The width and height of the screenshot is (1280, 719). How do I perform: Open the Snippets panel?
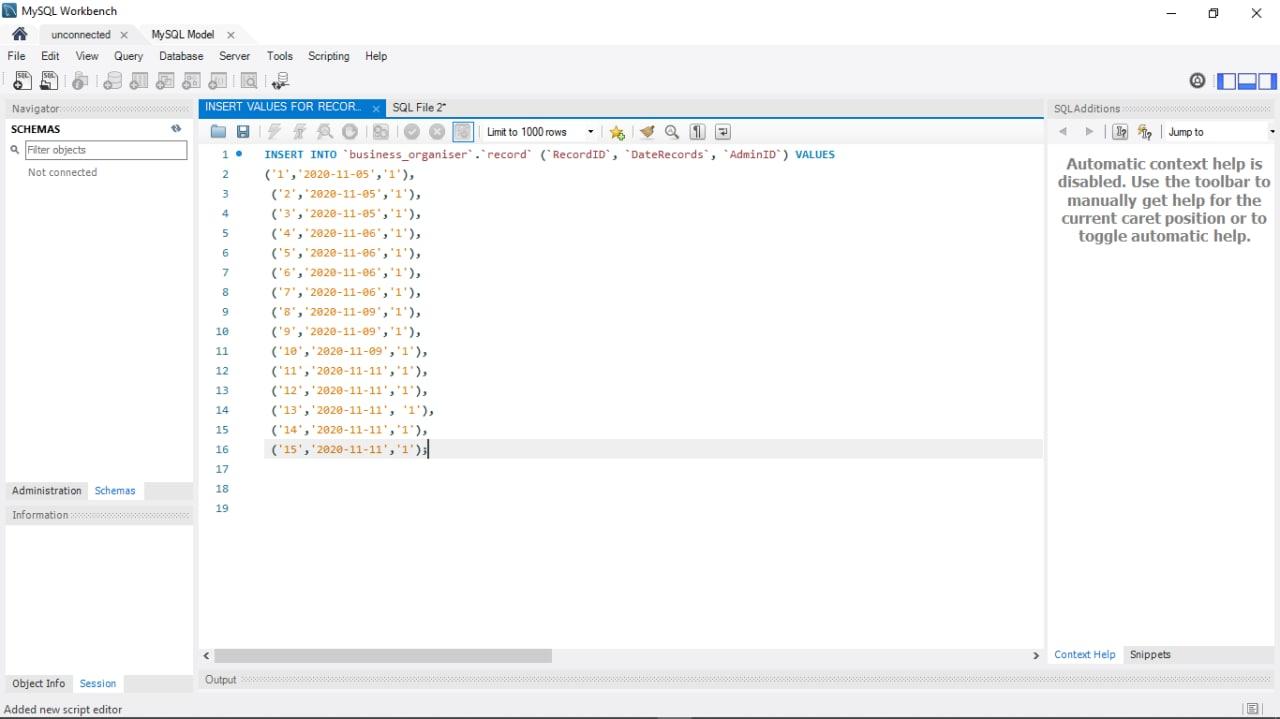point(1149,654)
